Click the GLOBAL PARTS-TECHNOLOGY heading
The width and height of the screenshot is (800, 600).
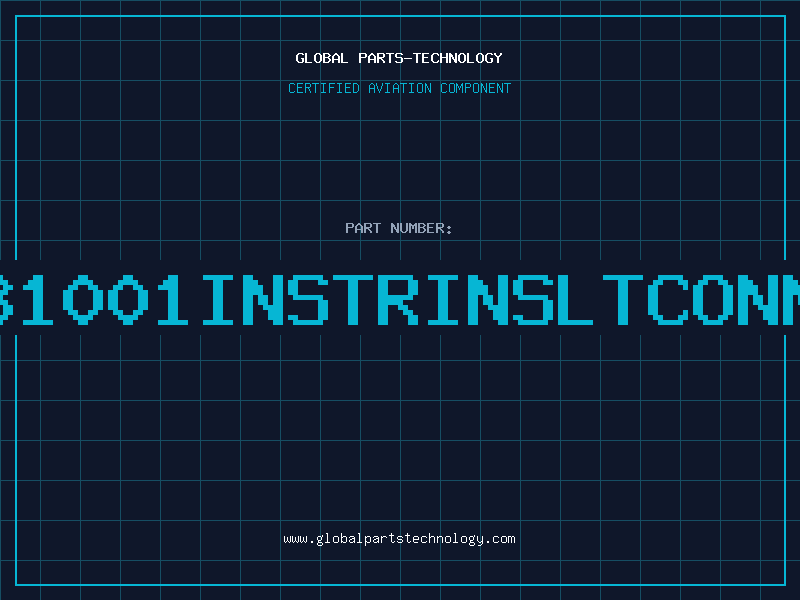[399, 58]
